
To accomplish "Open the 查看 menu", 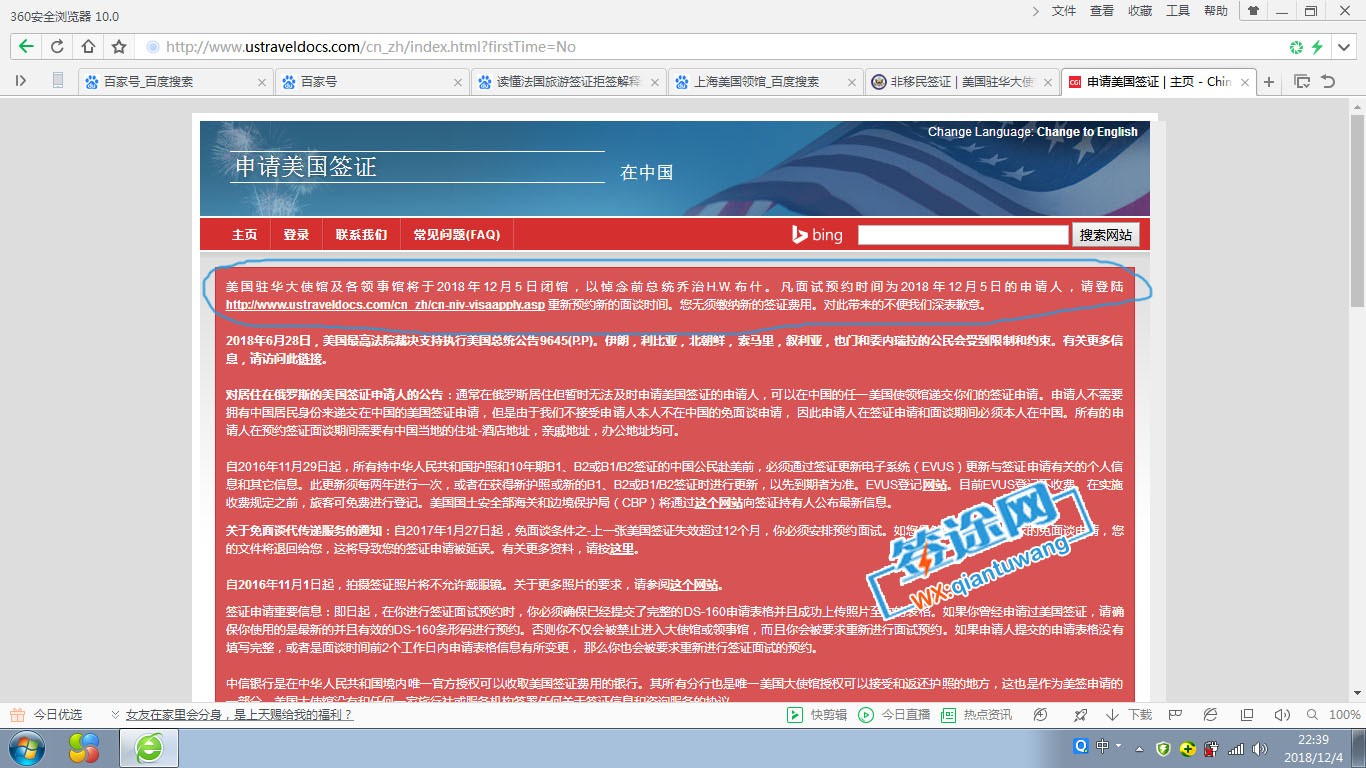I will coord(1102,11).
